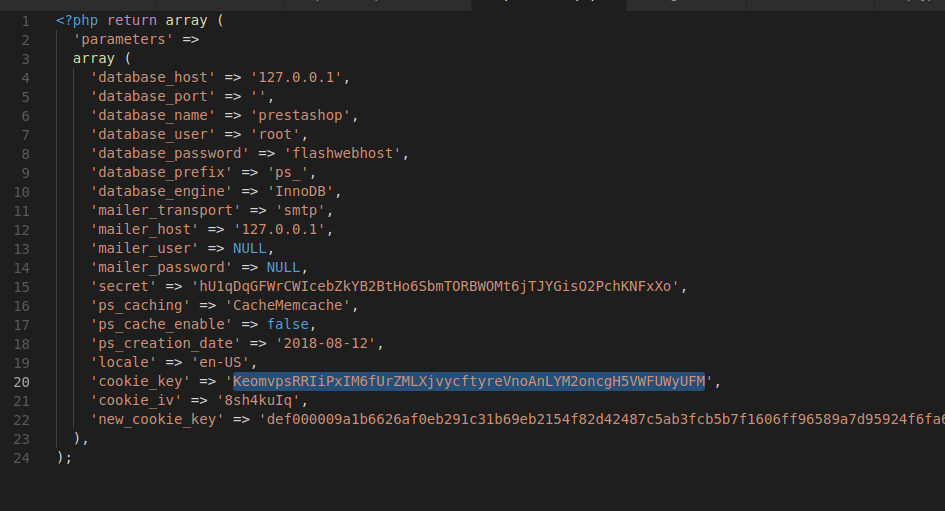The width and height of the screenshot is (945, 511).
Task: Click line number 24 in the gutter
Action: point(22,458)
